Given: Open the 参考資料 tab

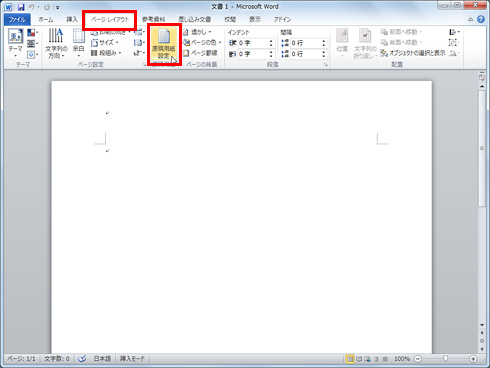Looking at the screenshot, I should click(x=153, y=20).
